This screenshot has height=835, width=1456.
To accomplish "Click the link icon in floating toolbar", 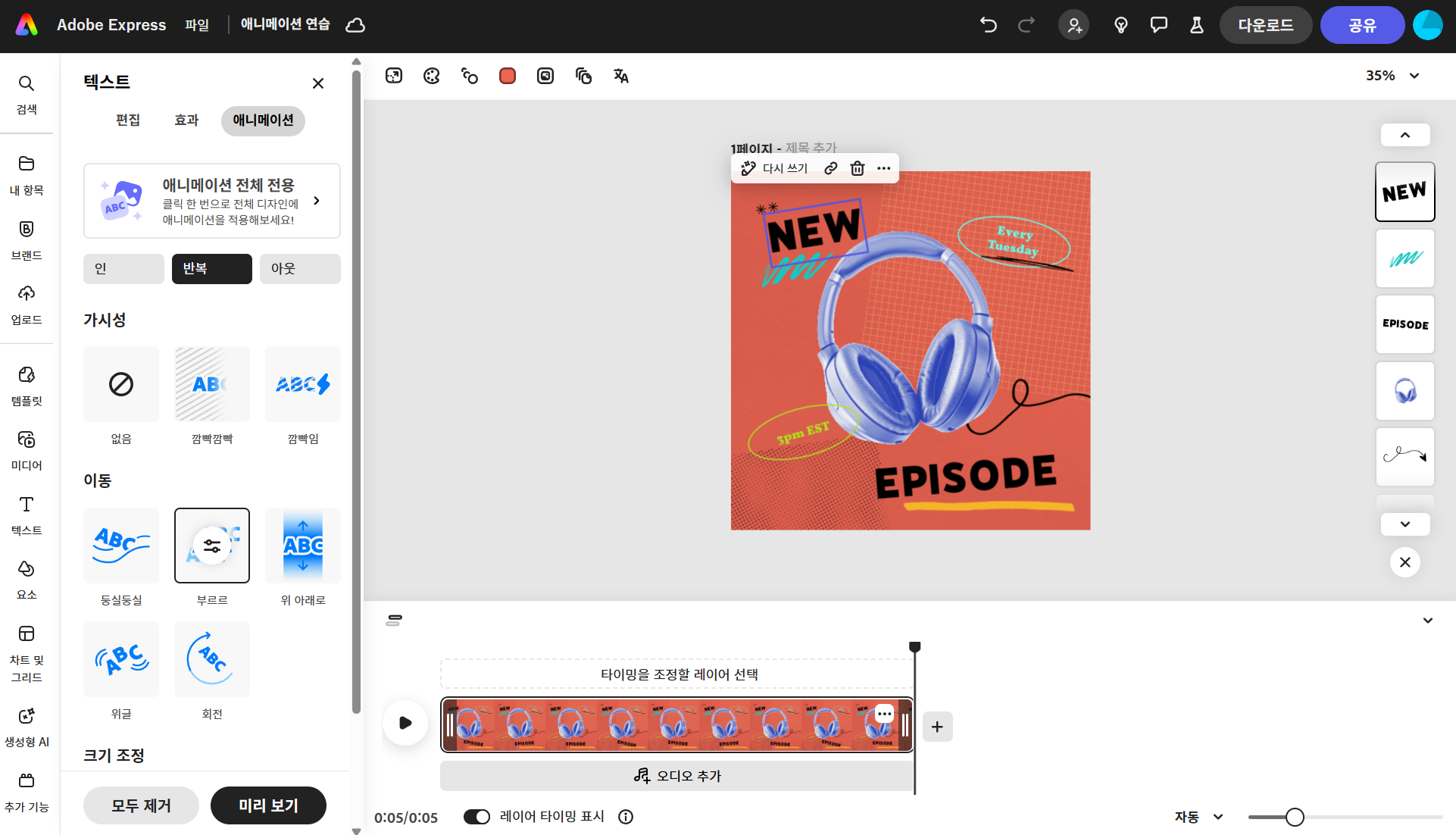I will click(831, 168).
